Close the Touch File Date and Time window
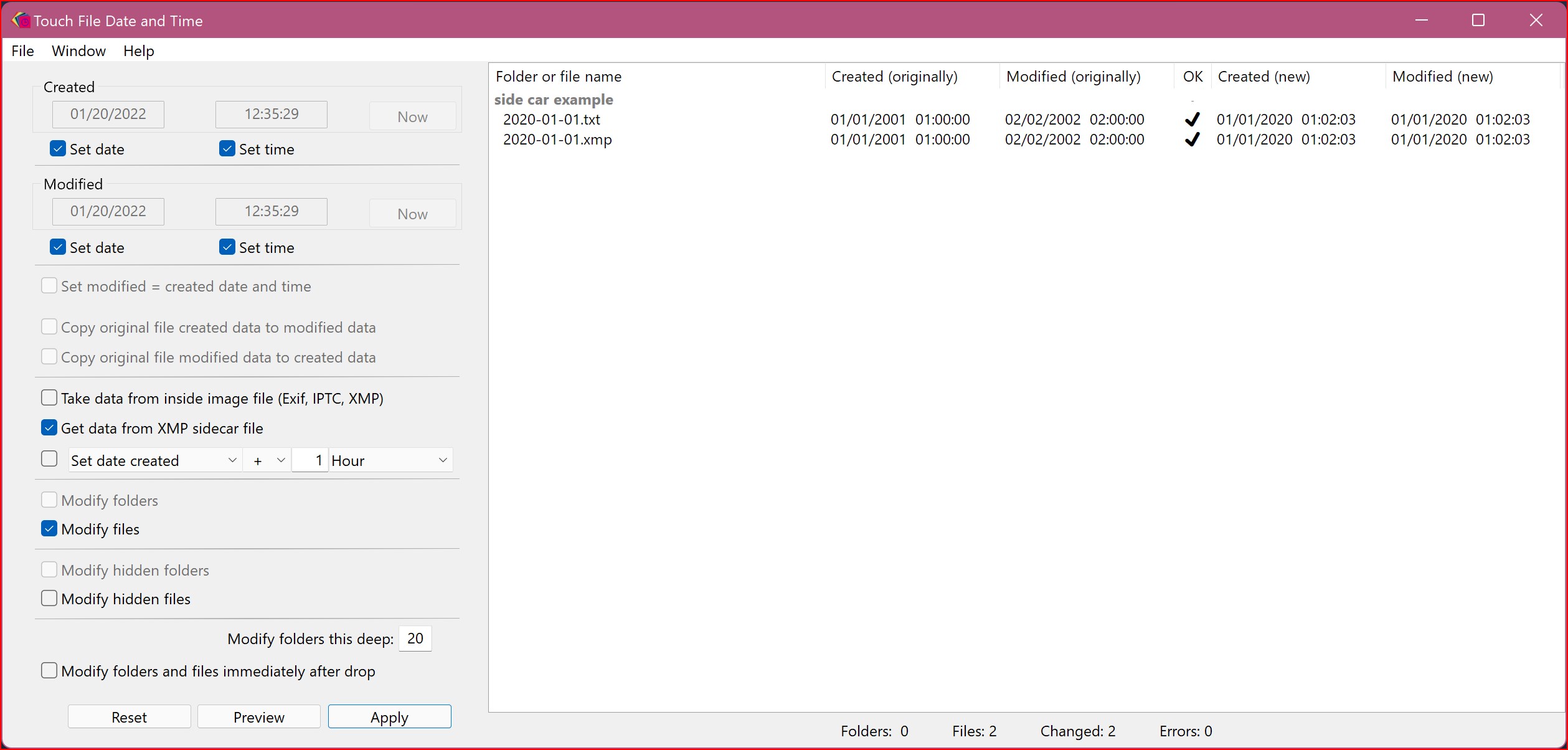This screenshot has height=750, width=1568. click(x=1536, y=20)
